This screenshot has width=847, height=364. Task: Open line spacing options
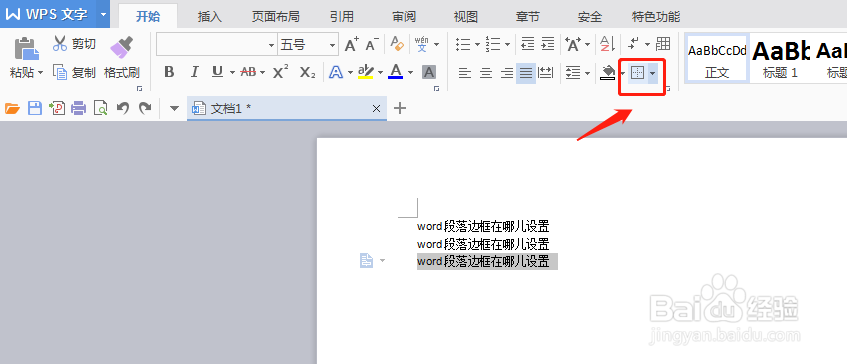click(x=573, y=72)
